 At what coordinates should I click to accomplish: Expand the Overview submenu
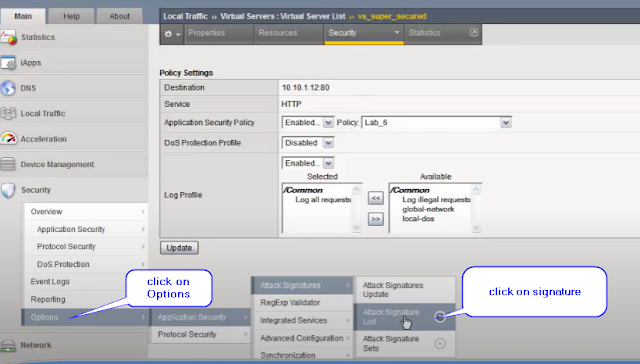tap(85, 212)
